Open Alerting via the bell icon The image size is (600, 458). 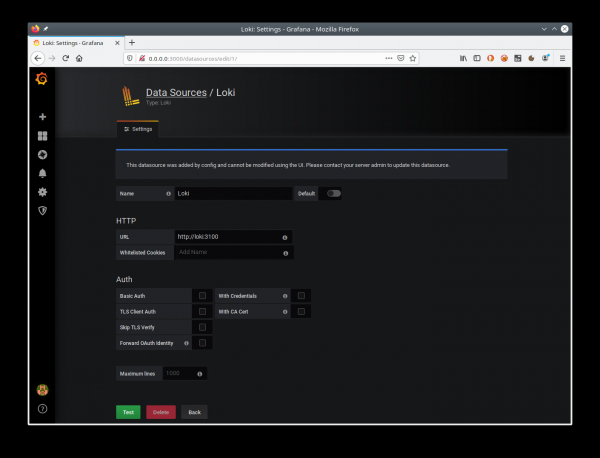(42, 173)
